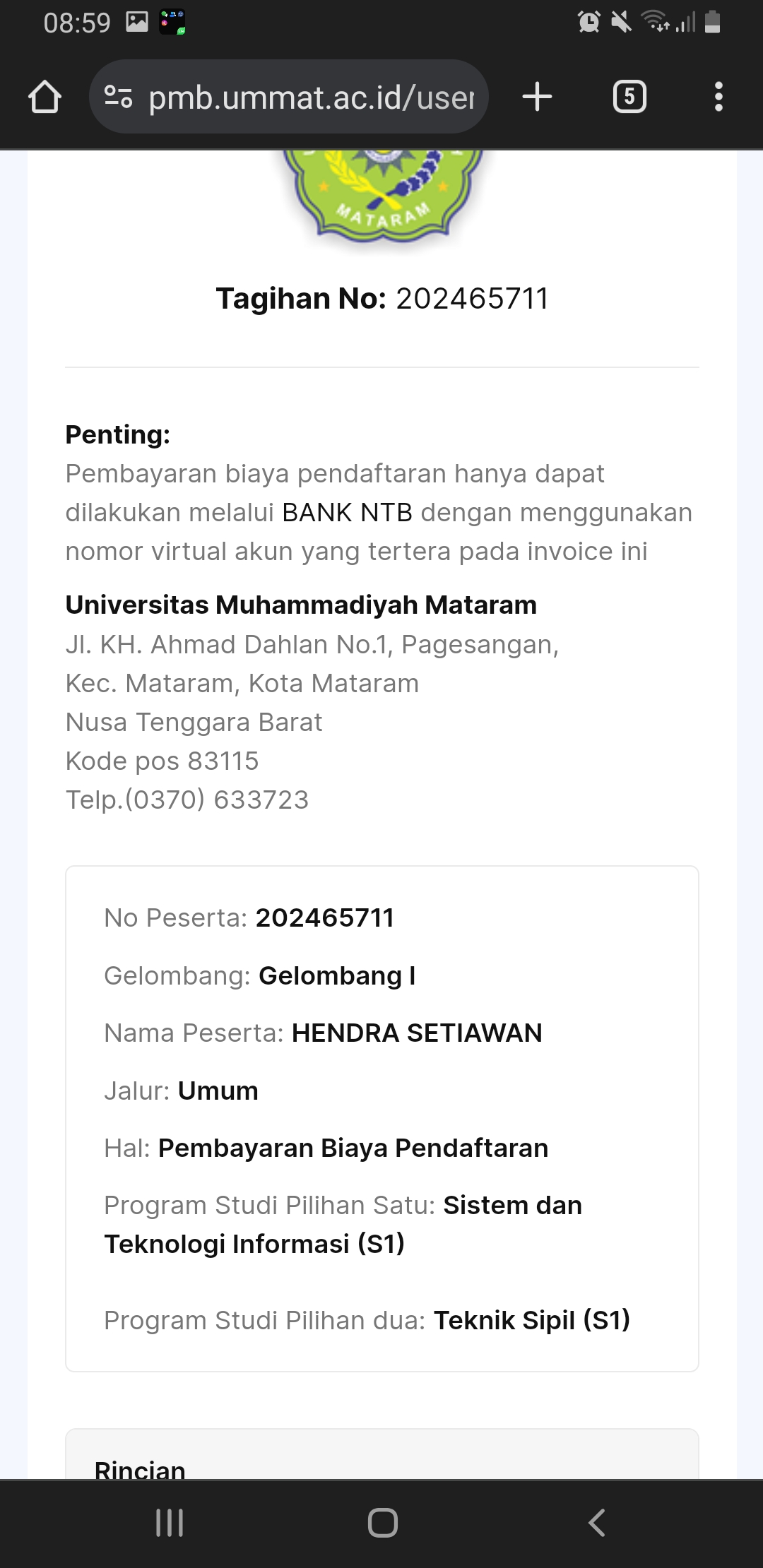Tap the browser home icon
This screenshot has width=763, height=1568.
[x=45, y=97]
